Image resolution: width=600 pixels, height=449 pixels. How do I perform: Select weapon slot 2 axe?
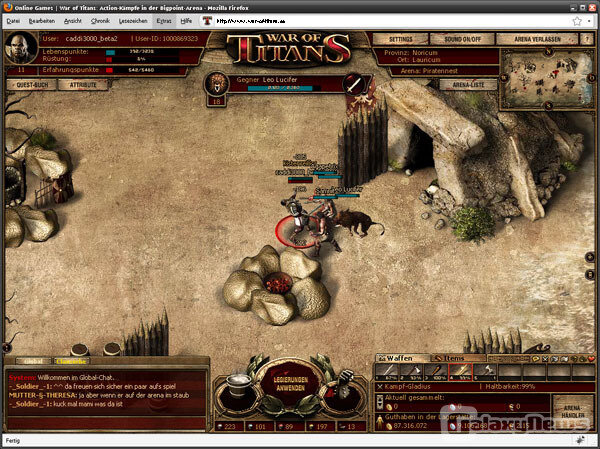tap(411, 372)
